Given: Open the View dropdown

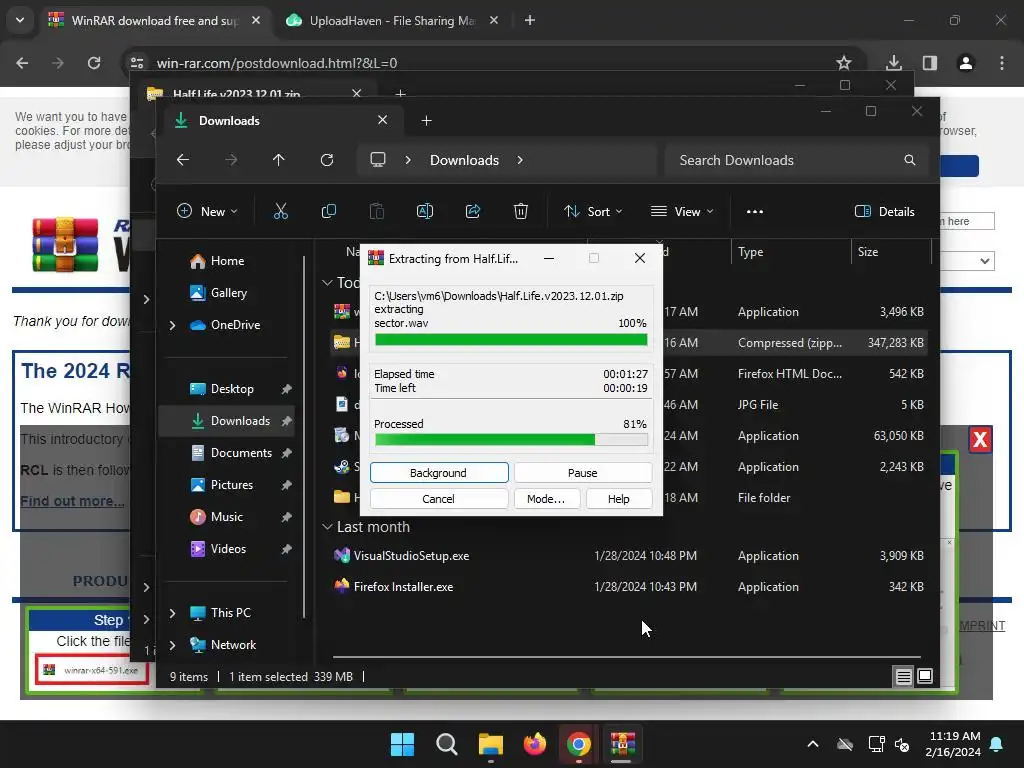Looking at the screenshot, I should (682, 212).
